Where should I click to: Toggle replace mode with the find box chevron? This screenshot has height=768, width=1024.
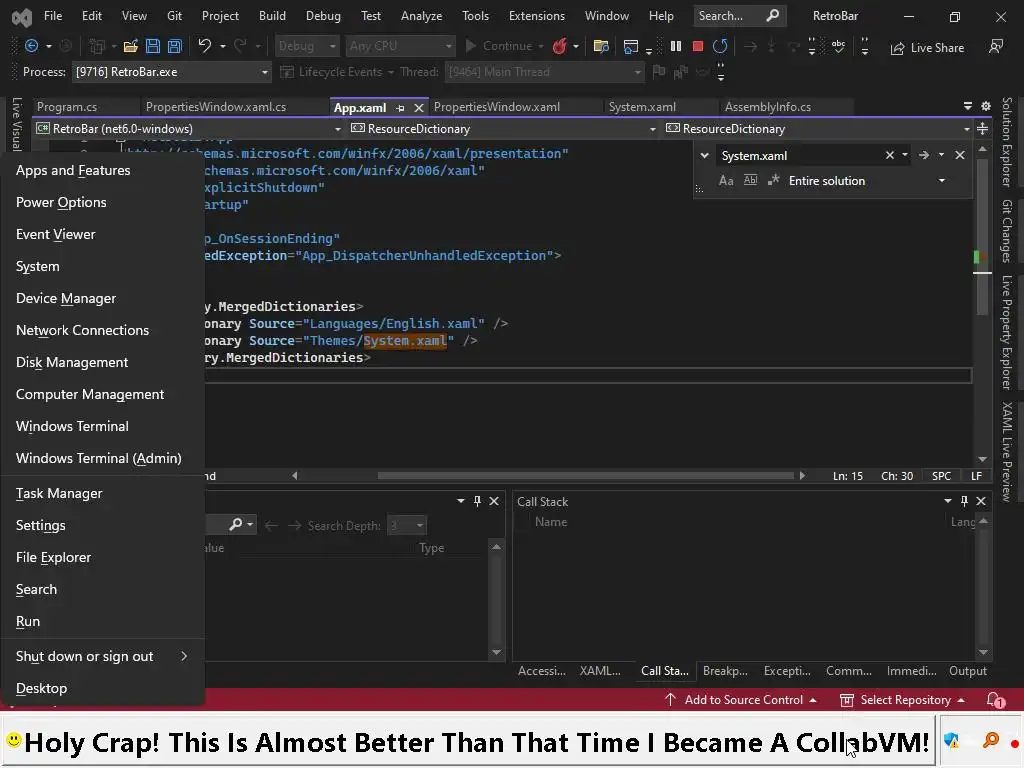click(x=705, y=155)
